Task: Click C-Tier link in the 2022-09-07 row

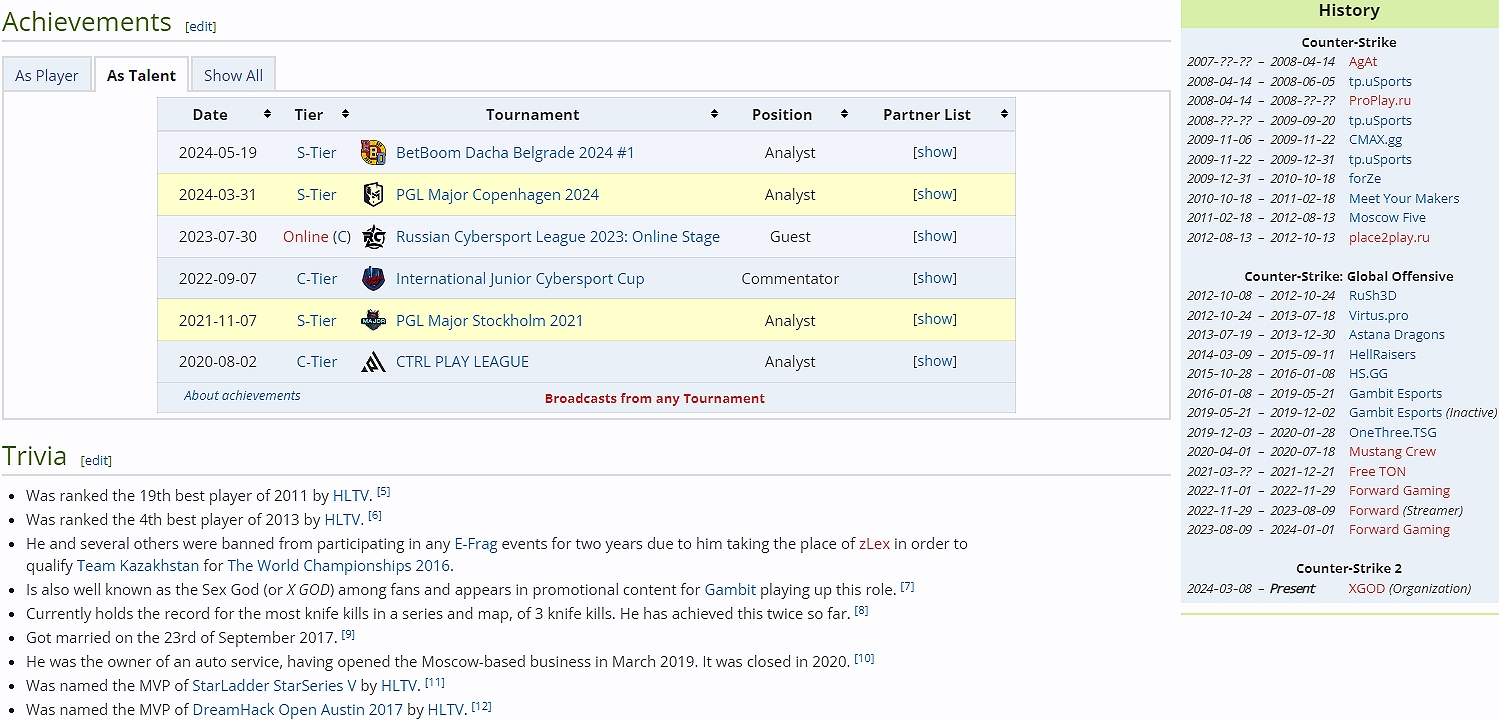Action: click(317, 279)
